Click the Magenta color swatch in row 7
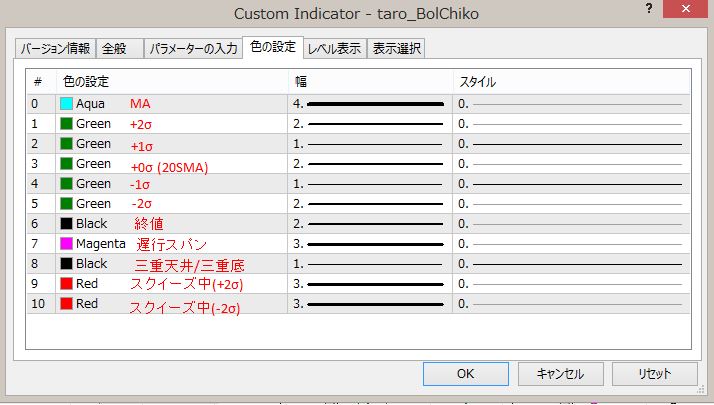Viewport: 714px width, 405px height. coord(67,243)
